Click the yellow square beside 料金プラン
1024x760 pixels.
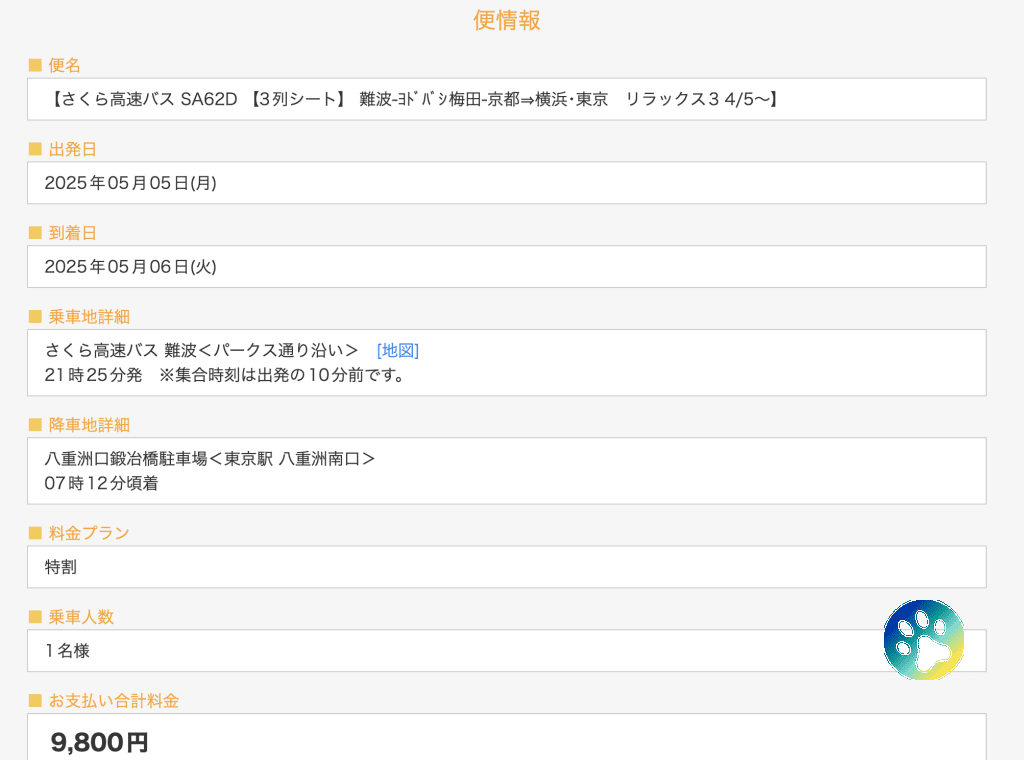tap(35, 533)
